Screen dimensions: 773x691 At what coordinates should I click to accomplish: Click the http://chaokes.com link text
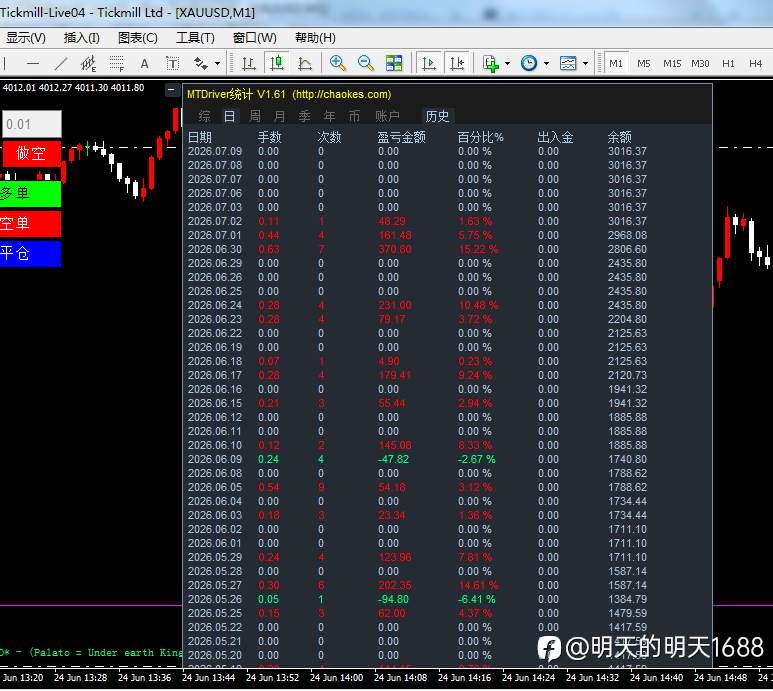coord(342,94)
